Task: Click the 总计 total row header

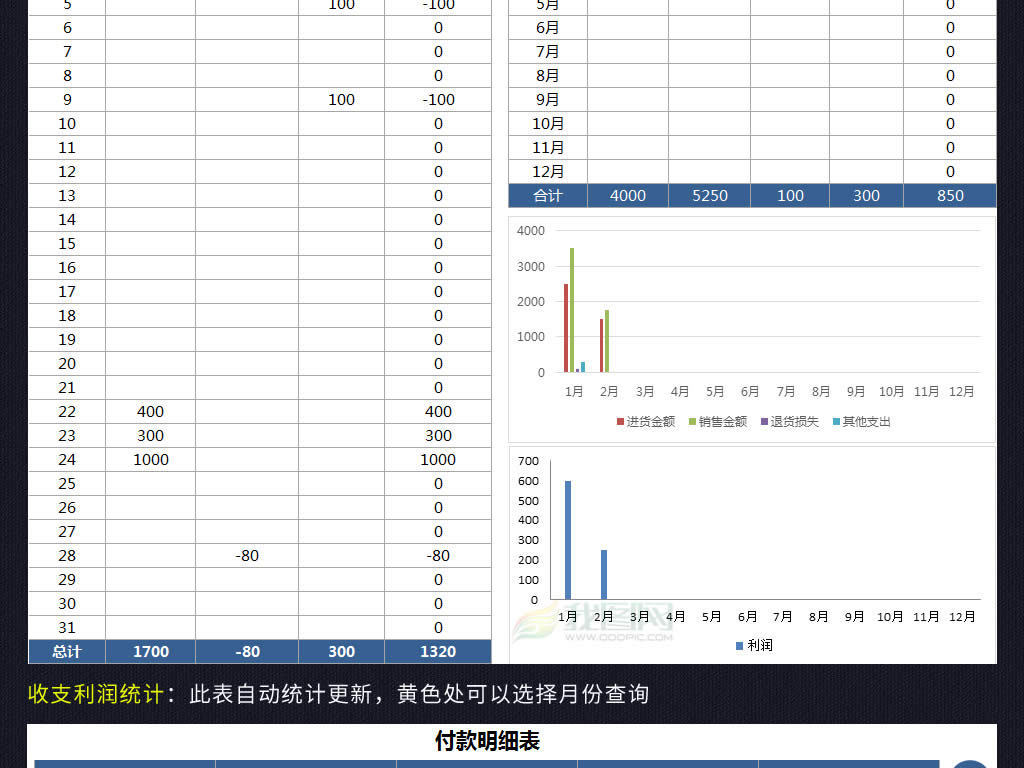Action: point(66,651)
